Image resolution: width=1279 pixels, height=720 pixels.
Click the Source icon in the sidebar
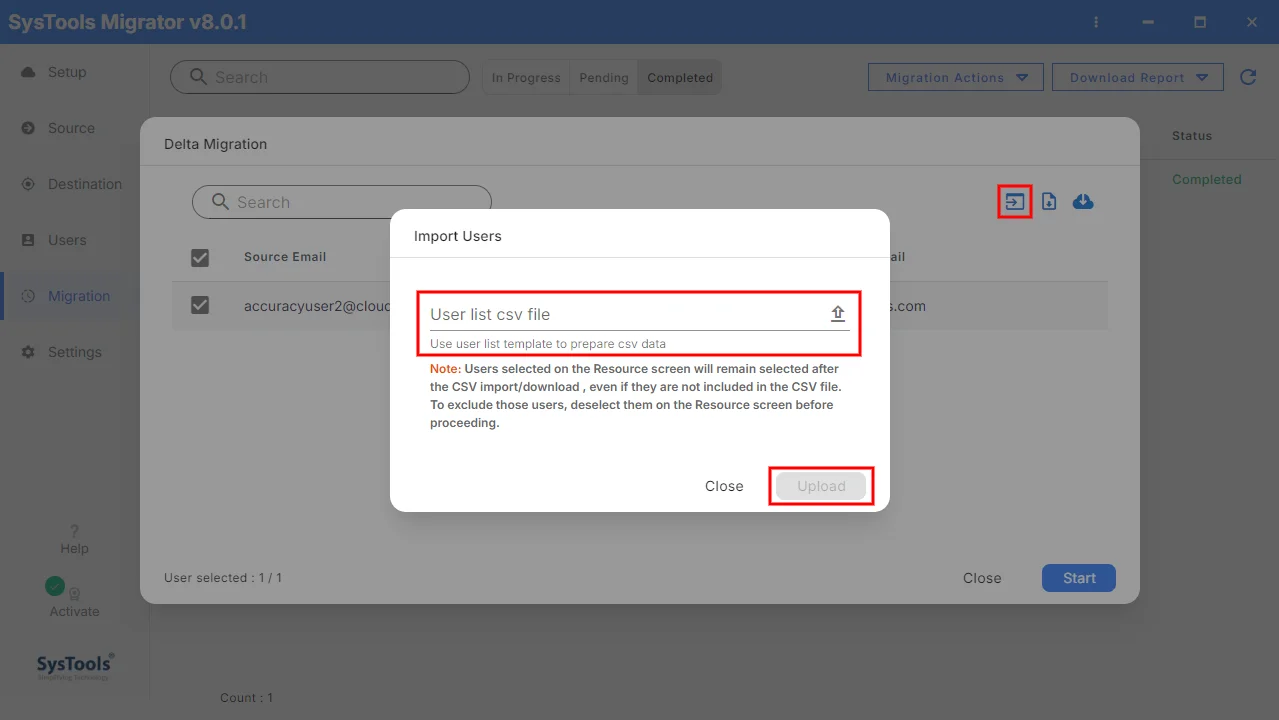click(x=28, y=128)
